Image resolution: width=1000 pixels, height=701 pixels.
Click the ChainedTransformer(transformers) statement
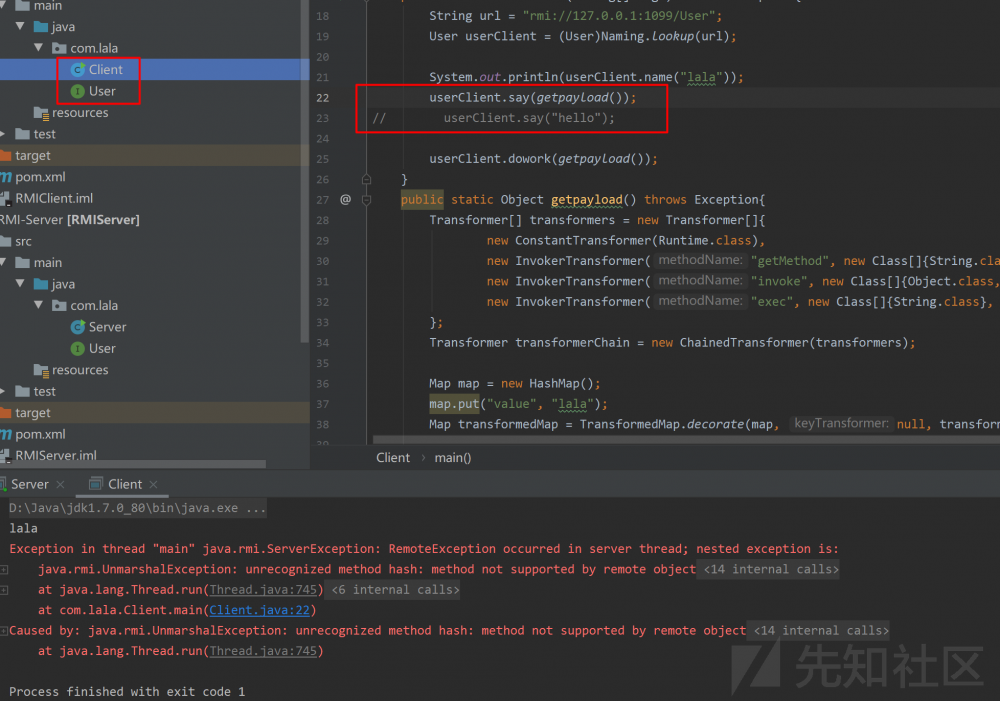coord(672,343)
